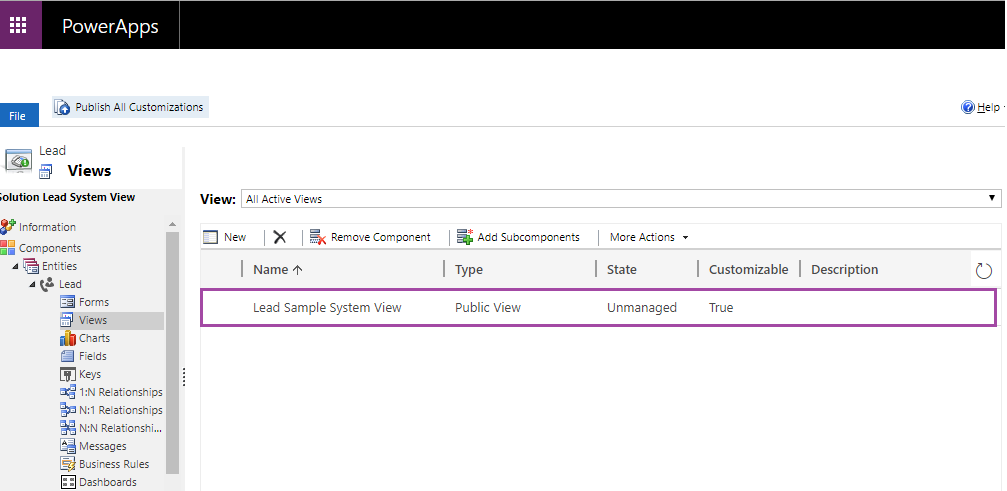The height and width of the screenshot is (491, 1007).
Task: Click the navigation tree scrollbar
Action: pyautogui.click(x=172, y=353)
